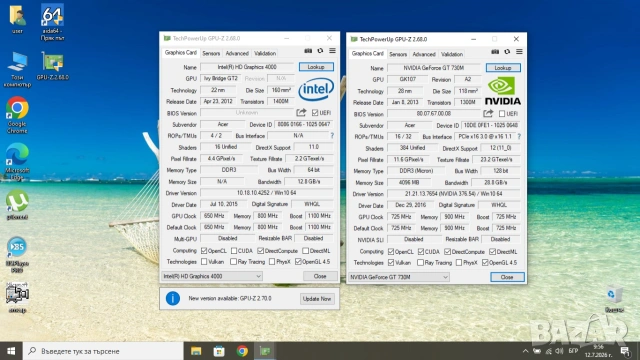This screenshot has width=640, height=360.
Task: Toggle OpenGL 4.5 checkbox in NVIDIA window
Action: click(x=485, y=262)
